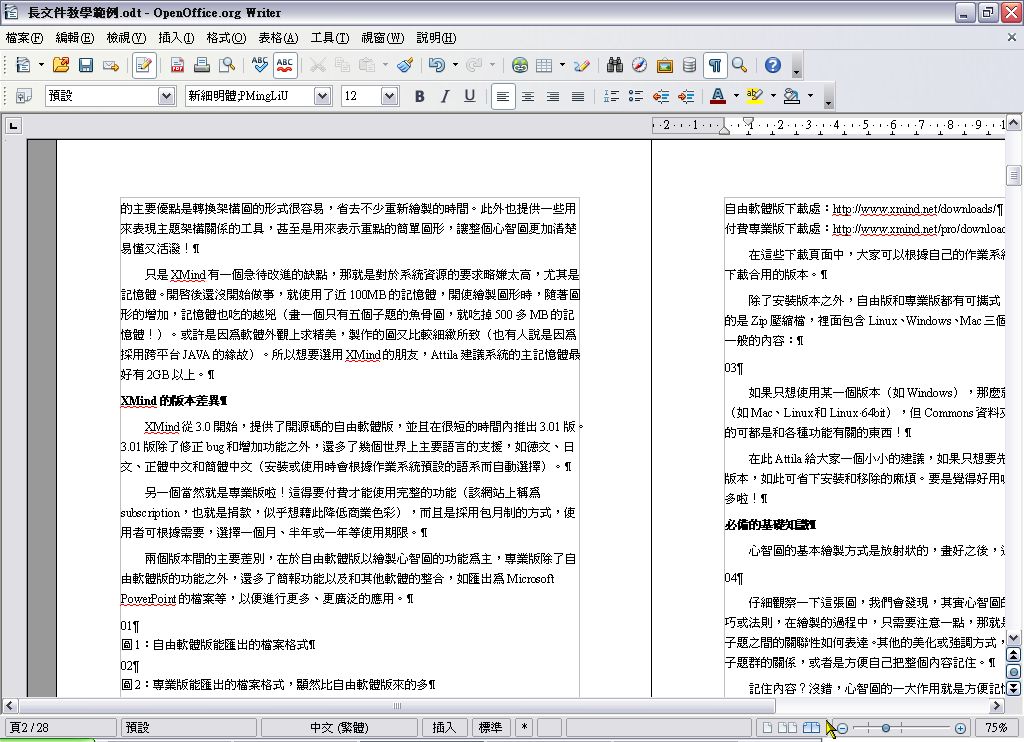
Task: Toggle Edit File mode icon
Action: 144,65
